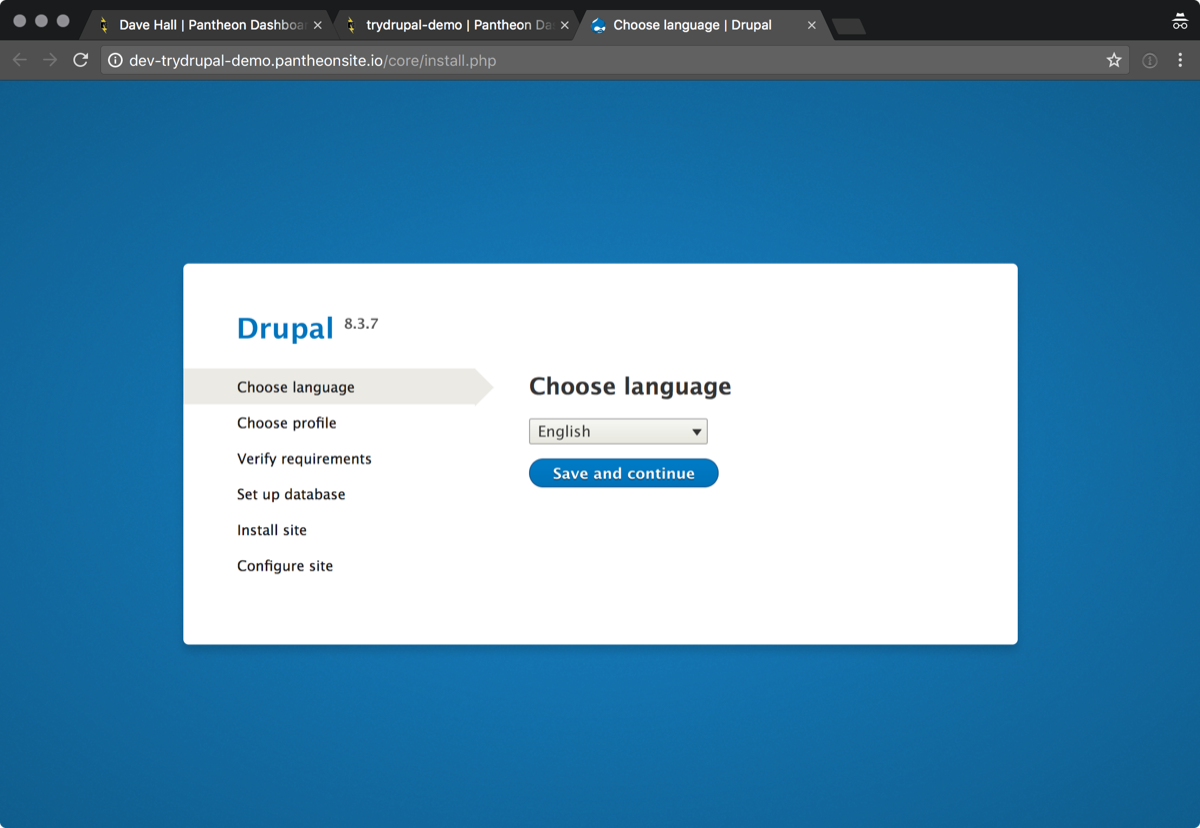Image resolution: width=1200 pixels, height=828 pixels.
Task: Click the Choose language main heading
Action: click(630, 386)
